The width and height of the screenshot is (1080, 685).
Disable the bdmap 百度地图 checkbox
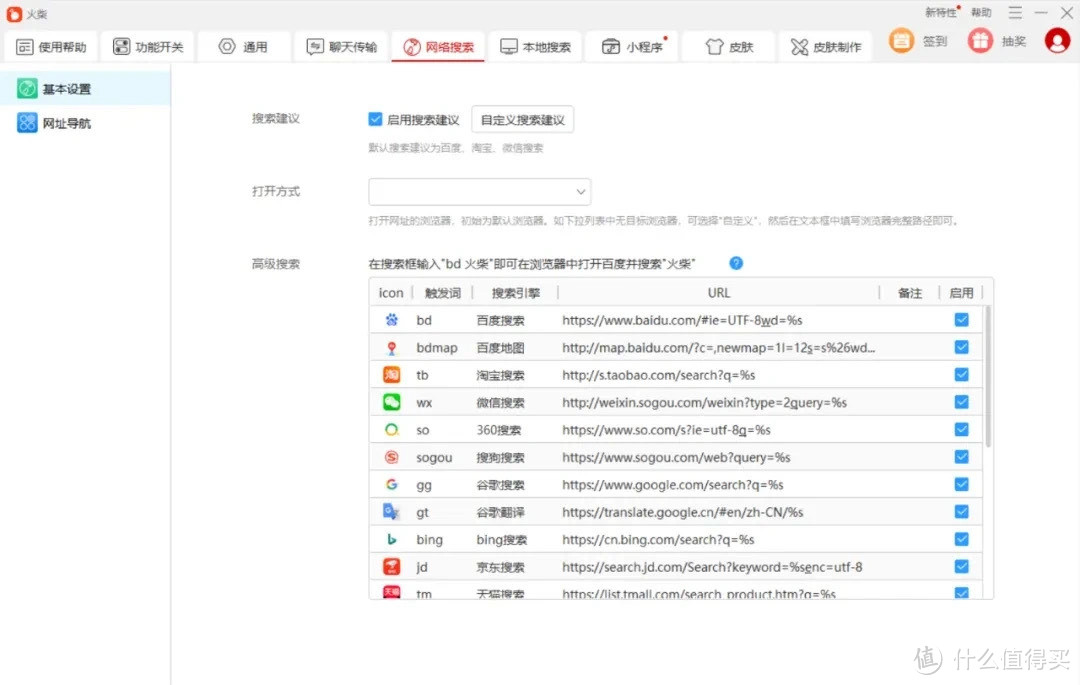[x=962, y=348]
